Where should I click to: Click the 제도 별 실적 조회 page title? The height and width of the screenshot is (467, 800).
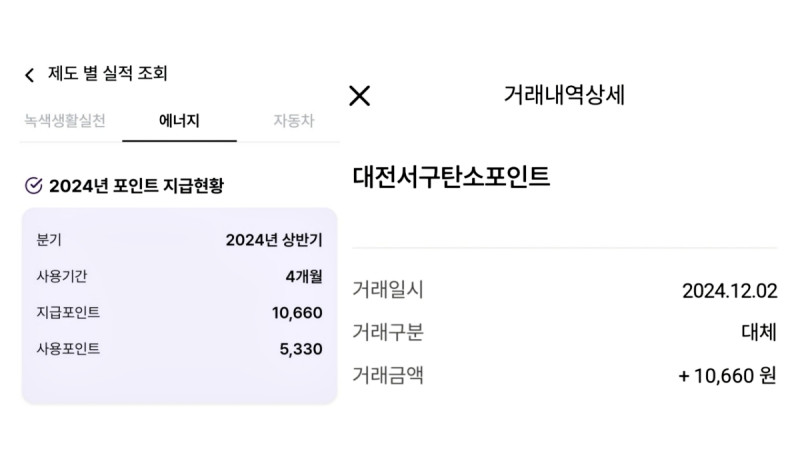pos(108,73)
